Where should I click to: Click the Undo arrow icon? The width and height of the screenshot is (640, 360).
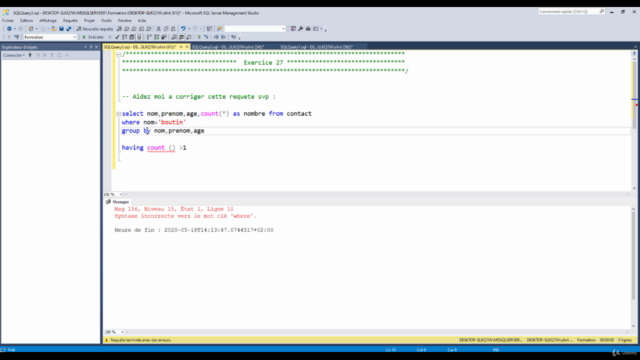tap(183, 29)
